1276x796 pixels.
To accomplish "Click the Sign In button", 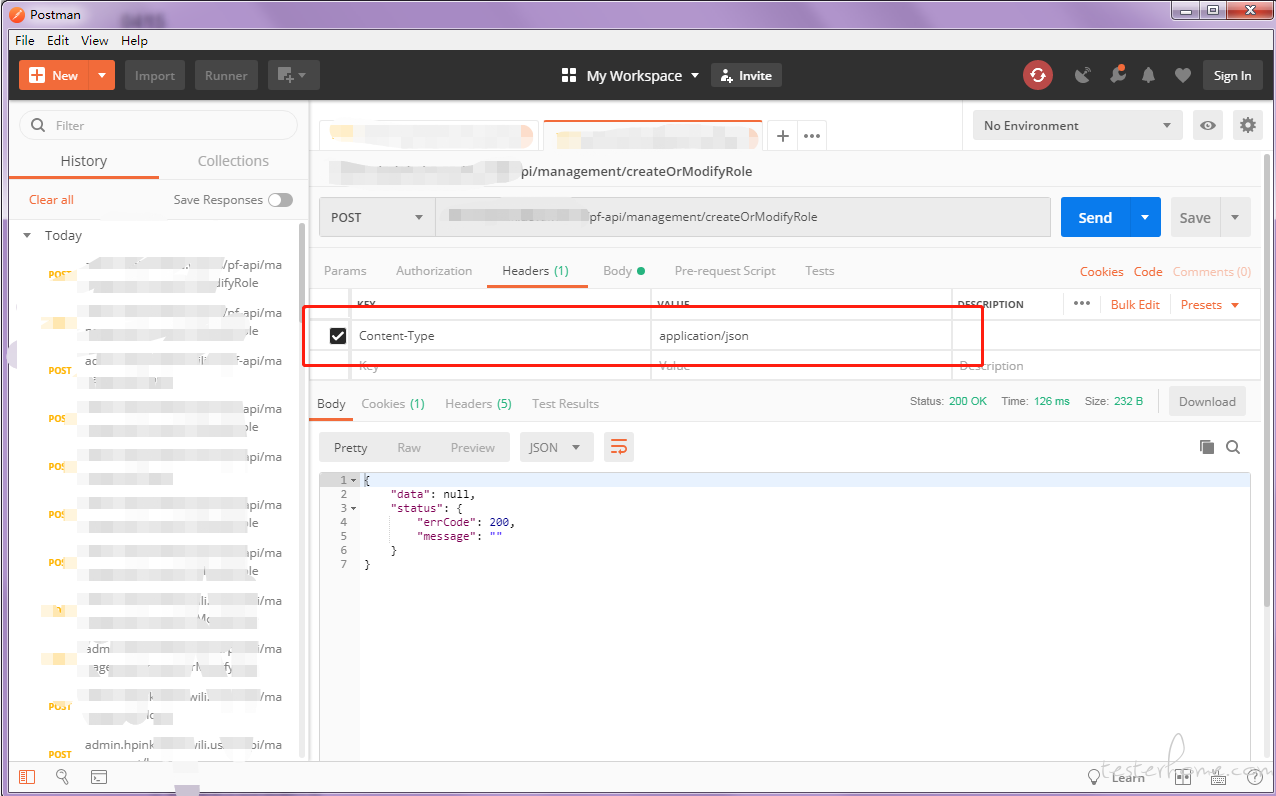I will point(1232,75).
